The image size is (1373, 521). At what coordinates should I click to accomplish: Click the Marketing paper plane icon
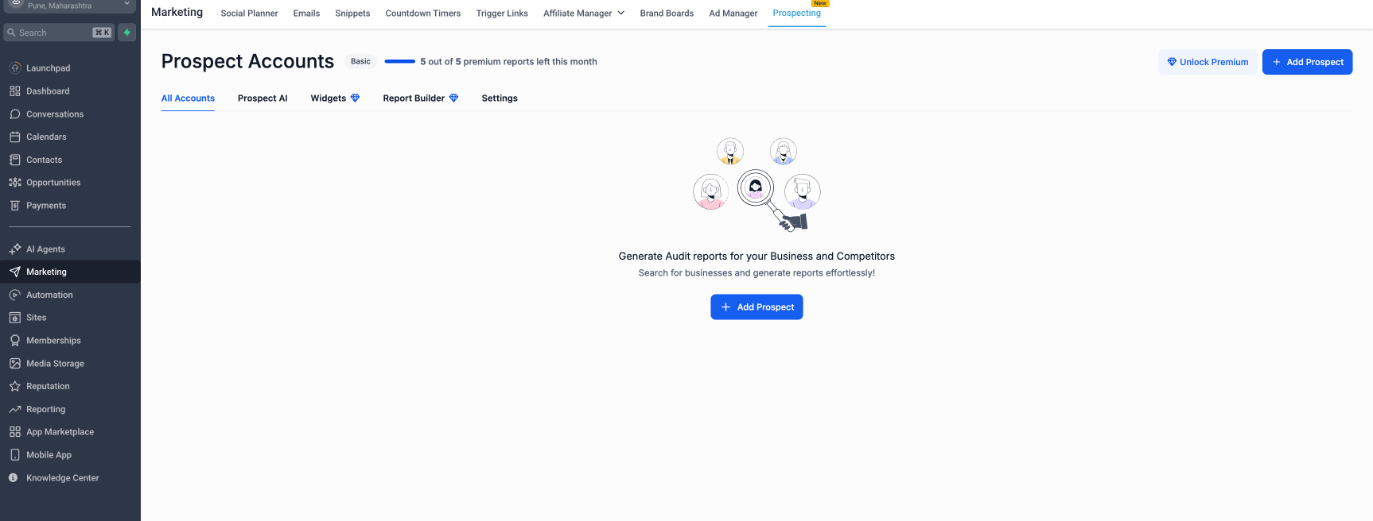coord(15,272)
